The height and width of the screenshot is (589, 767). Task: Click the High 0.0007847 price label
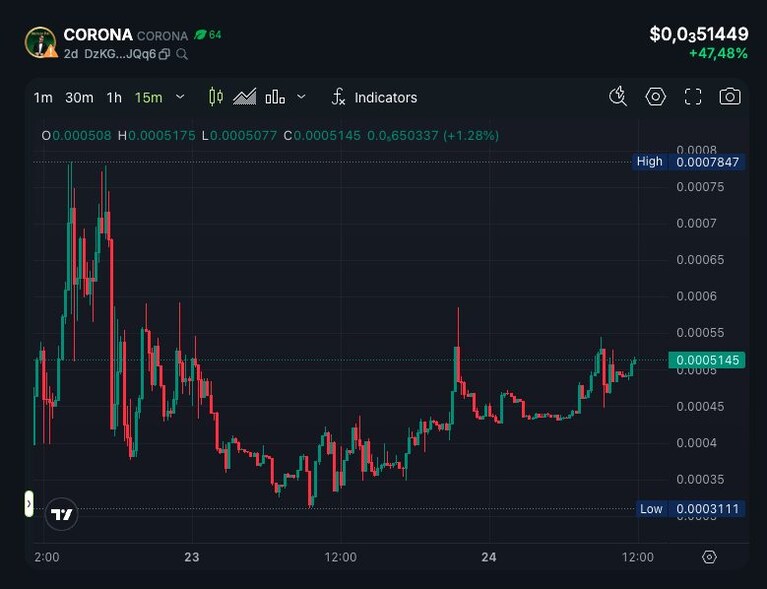689,162
